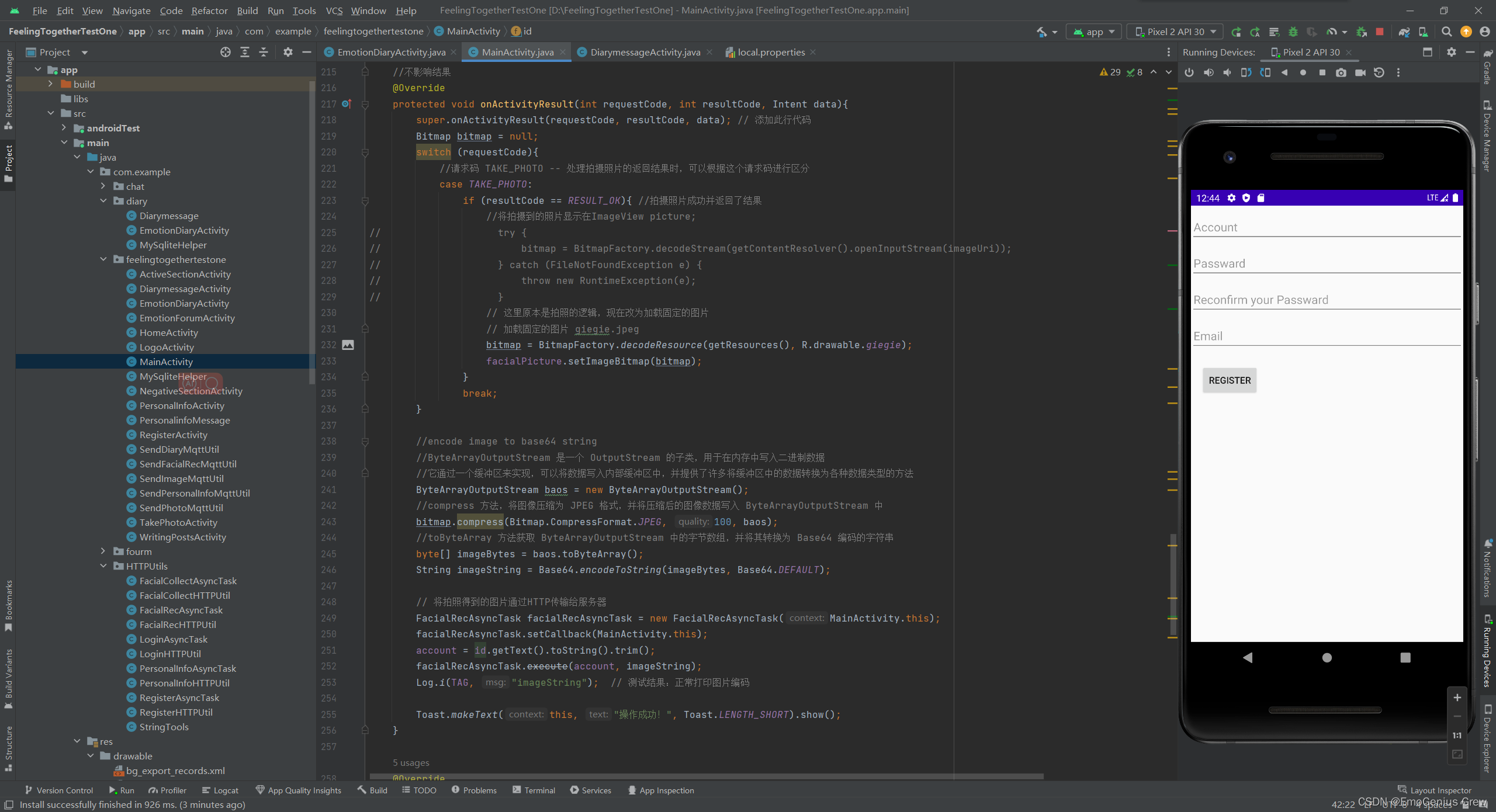
Task: Click the REGISTER button in emulator
Action: [1229, 380]
